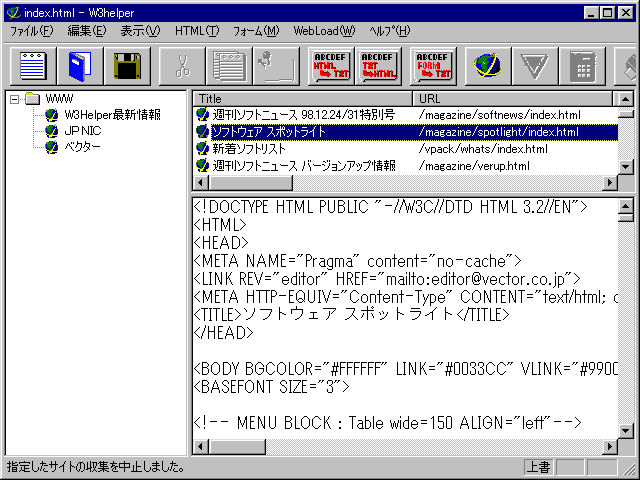Click the grayed copy pages icon

pos(229,66)
